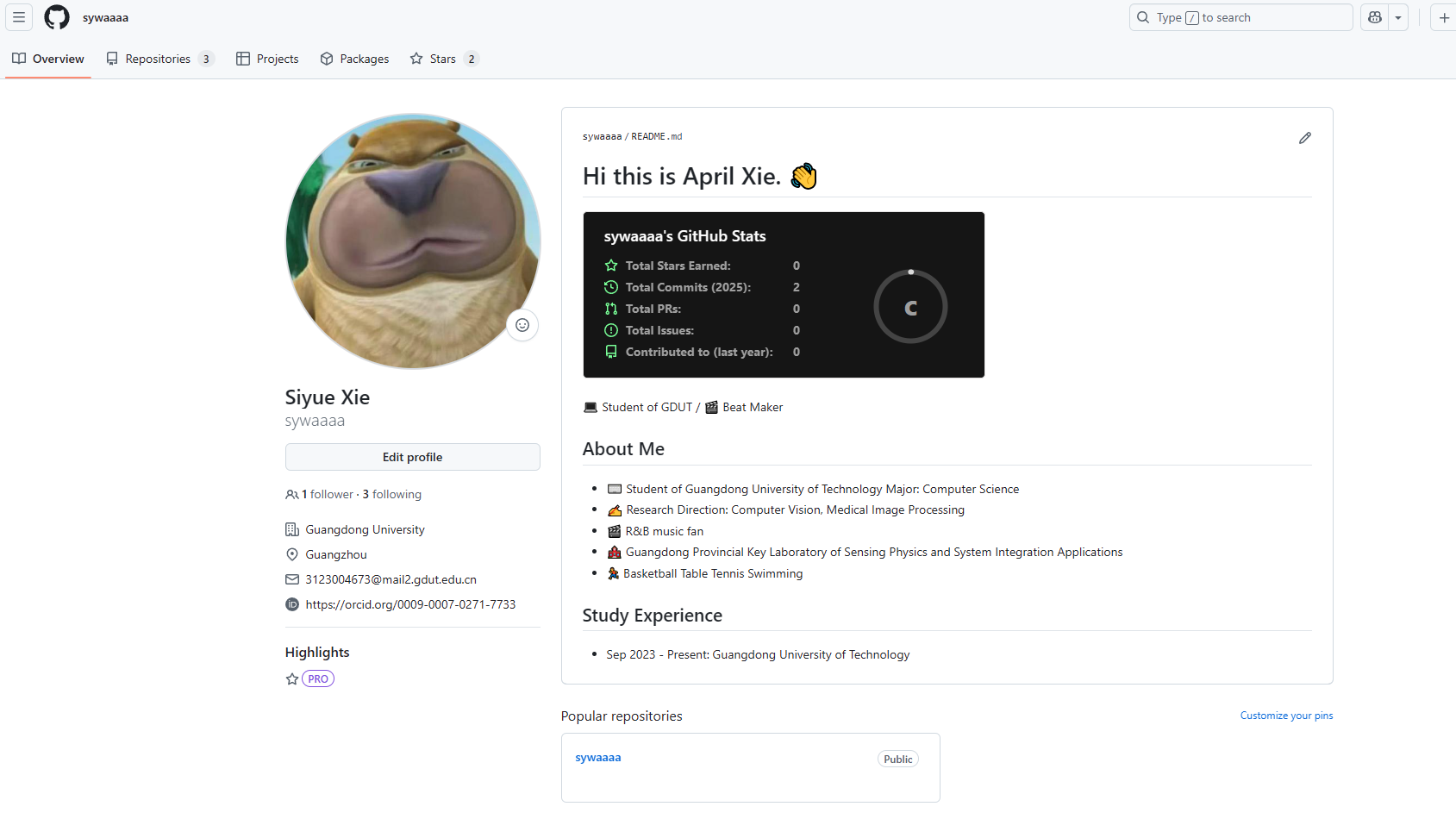Open the profile avatar picture

pyautogui.click(x=413, y=241)
